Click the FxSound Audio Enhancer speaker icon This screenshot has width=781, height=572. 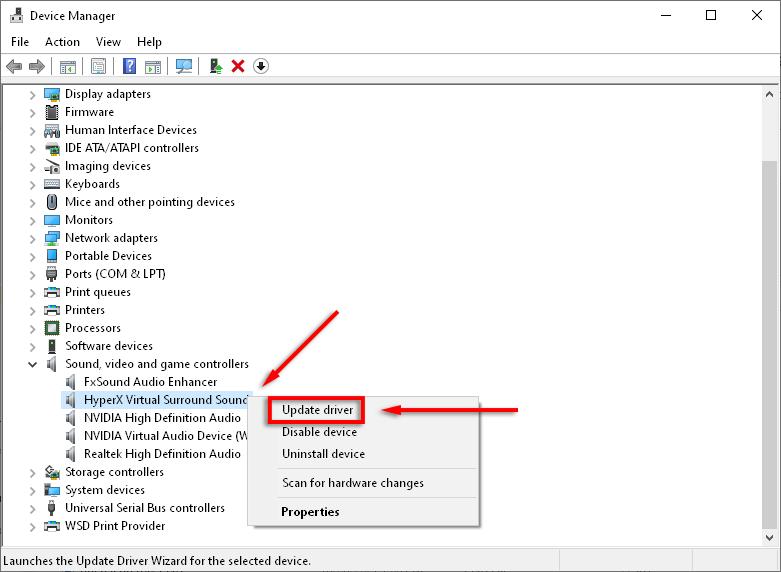71,382
